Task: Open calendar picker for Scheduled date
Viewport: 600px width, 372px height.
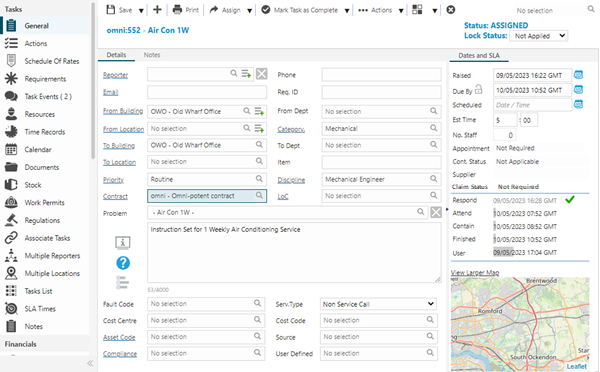Action: (x=578, y=104)
